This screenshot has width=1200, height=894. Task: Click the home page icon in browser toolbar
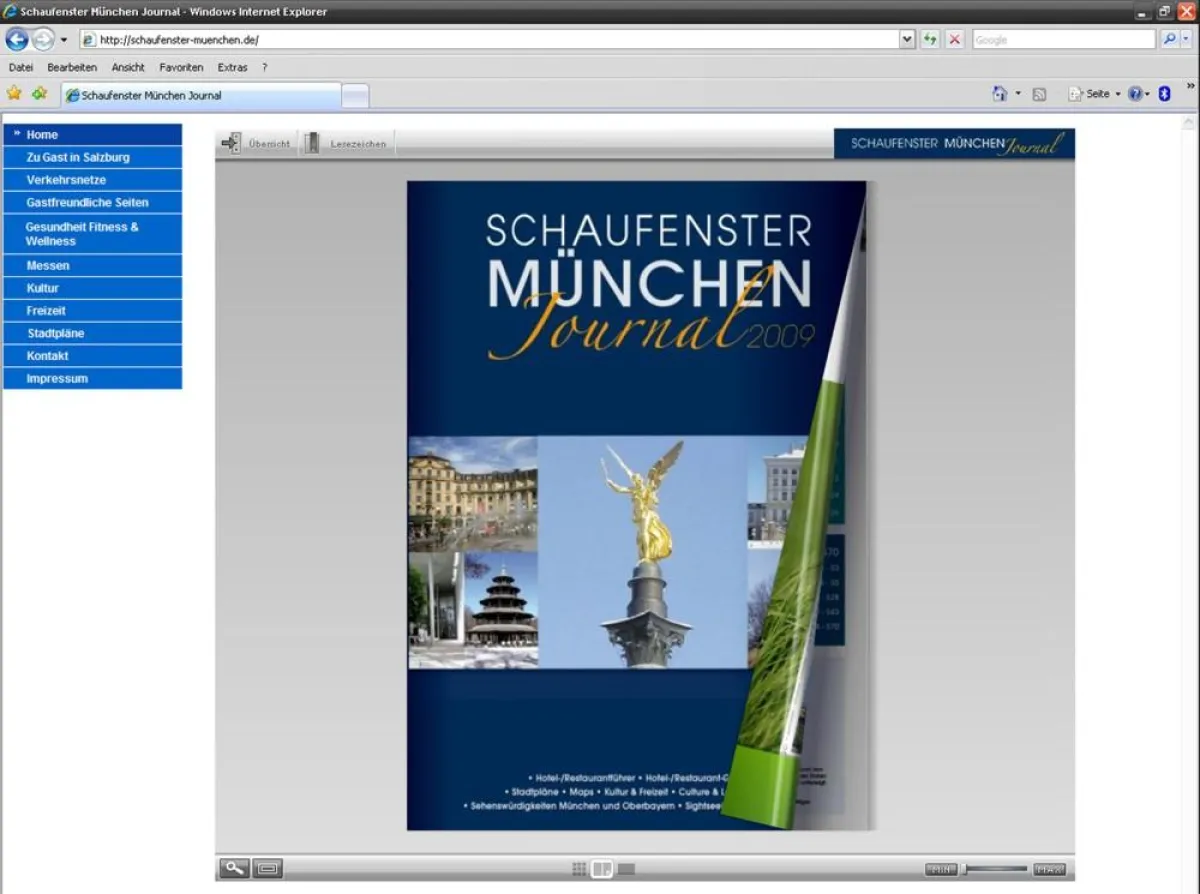tap(998, 92)
